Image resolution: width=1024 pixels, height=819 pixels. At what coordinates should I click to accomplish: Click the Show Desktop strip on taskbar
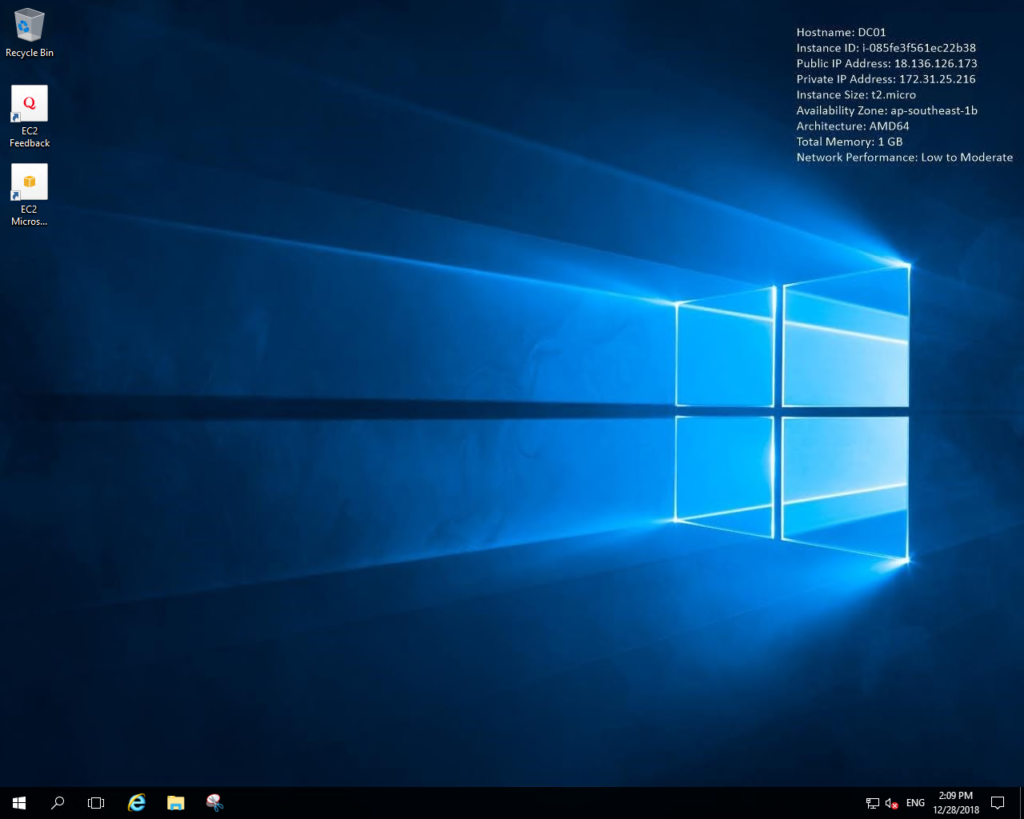1021,803
